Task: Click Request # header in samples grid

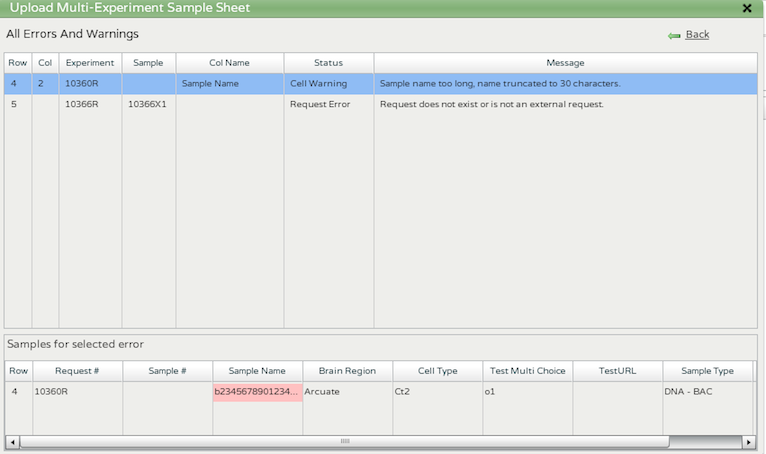Action: coord(77,371)
